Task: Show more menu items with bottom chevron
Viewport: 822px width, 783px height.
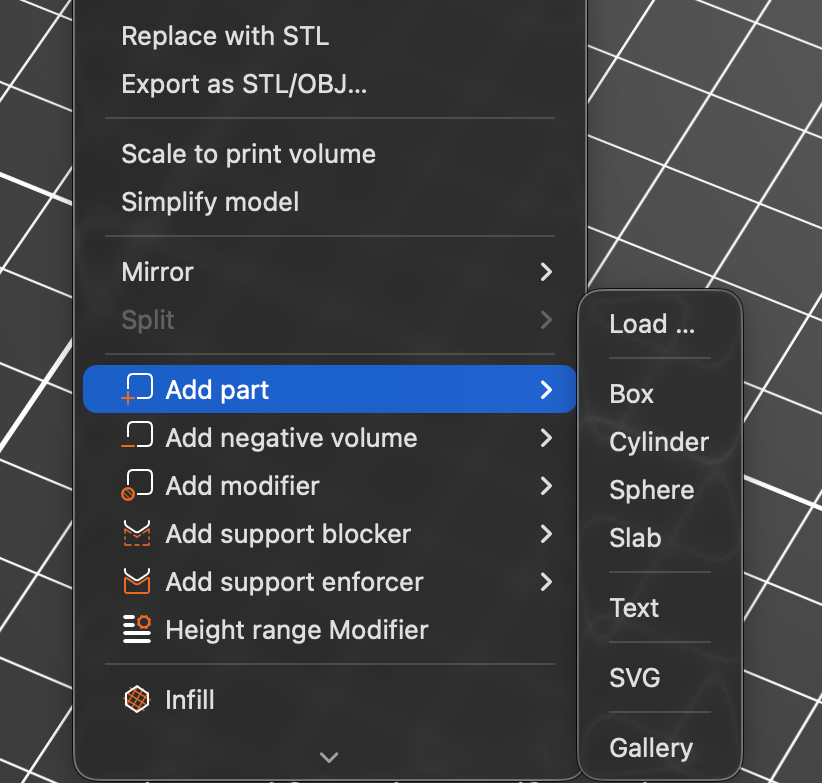Action: point(329,757)
